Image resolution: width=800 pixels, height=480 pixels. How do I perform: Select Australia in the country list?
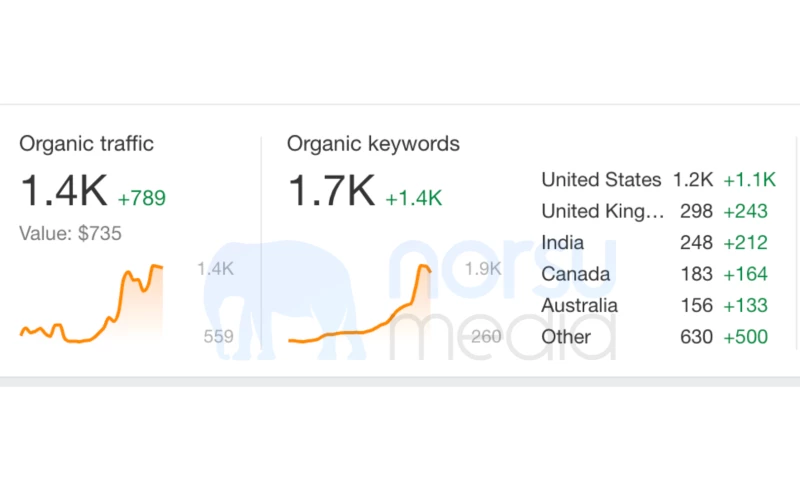579,305
